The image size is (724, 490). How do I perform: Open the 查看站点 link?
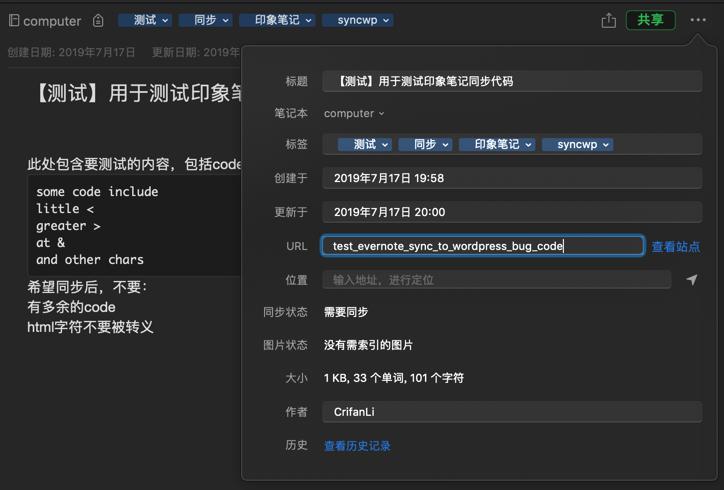coord(676,247)
